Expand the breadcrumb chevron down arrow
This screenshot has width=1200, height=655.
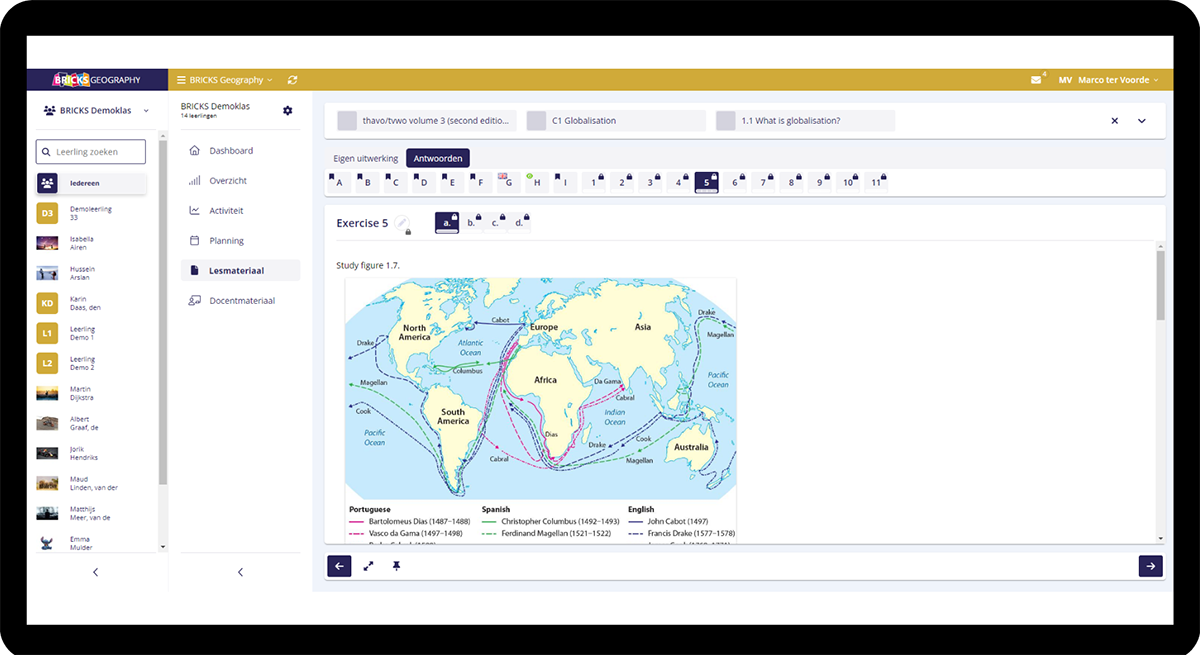click(x=1142, y=121)
